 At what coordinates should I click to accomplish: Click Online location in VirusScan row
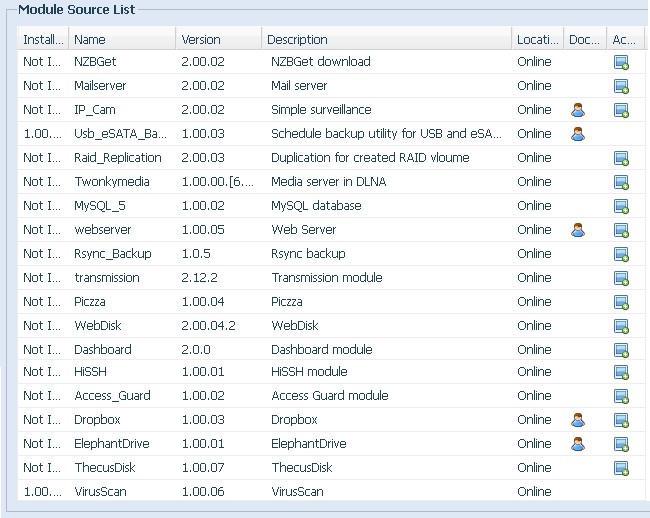[x=534, y=492]
